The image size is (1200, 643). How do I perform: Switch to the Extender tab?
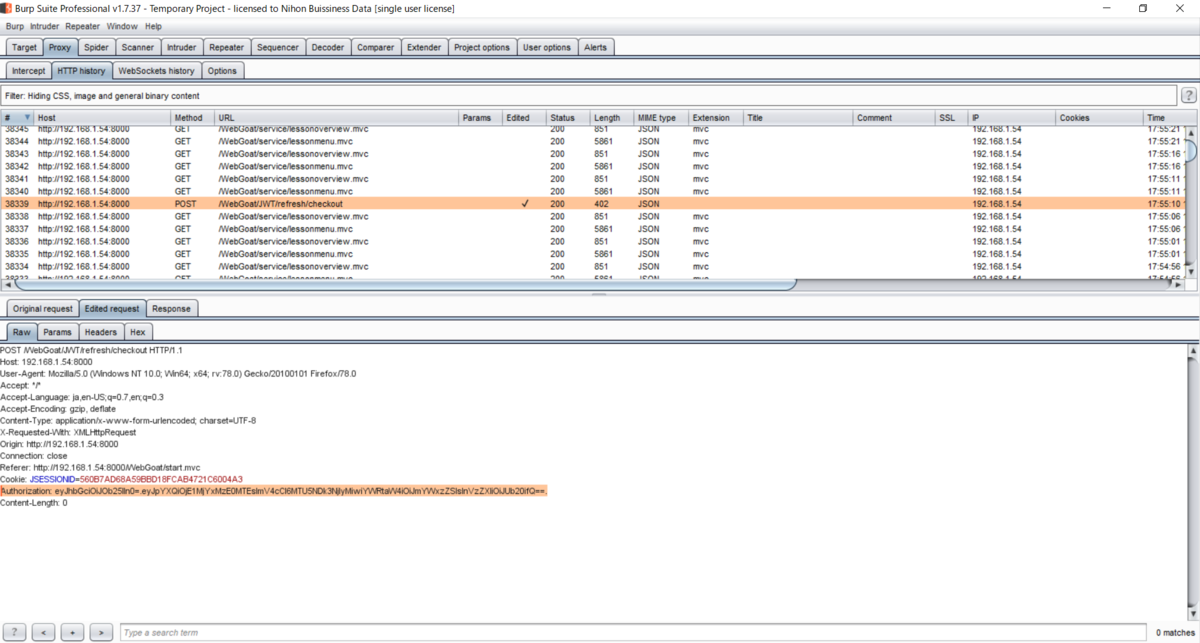point(424,47)
